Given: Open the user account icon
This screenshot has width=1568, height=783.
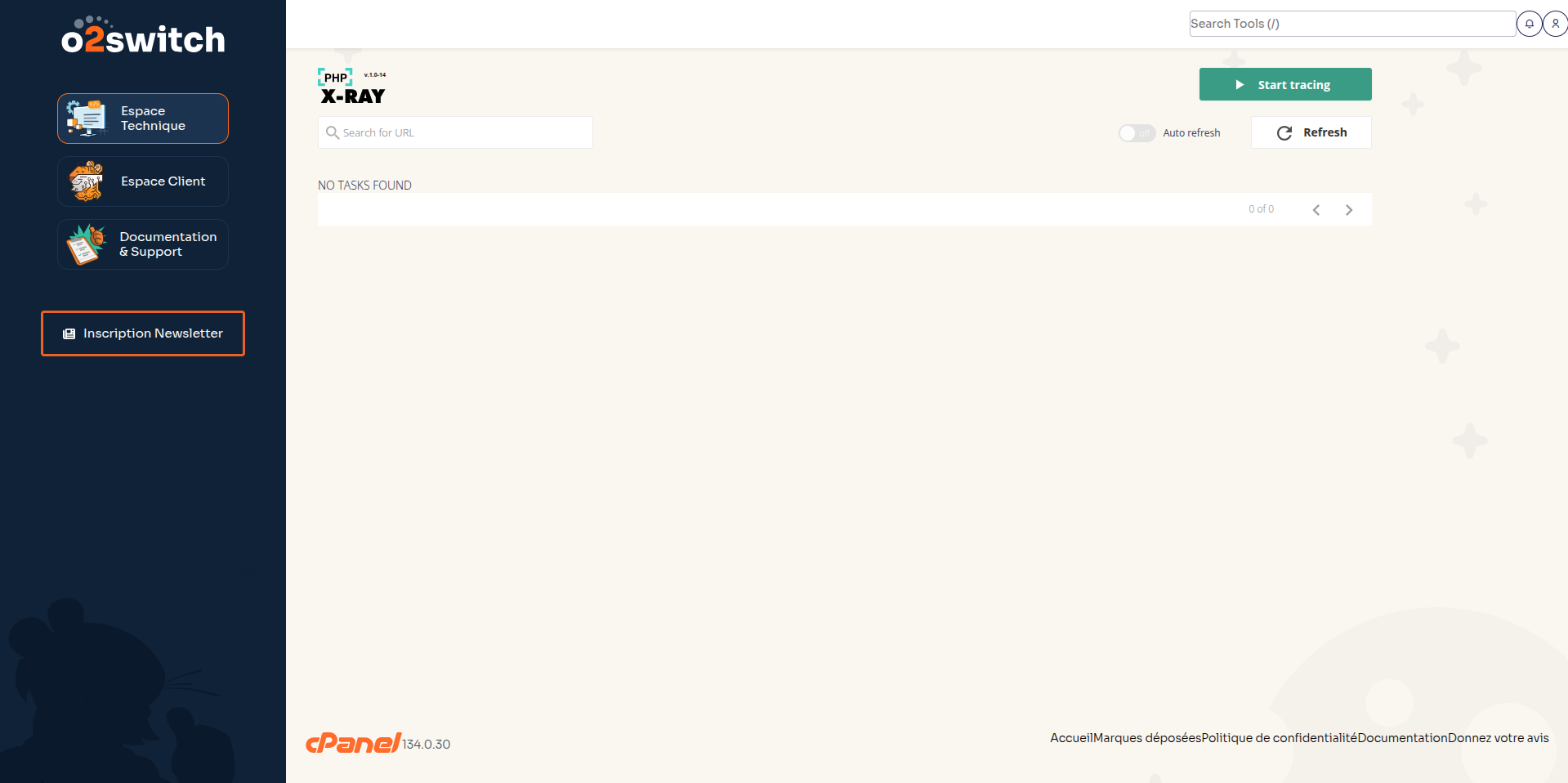Looking at the screenshot, I should point(1555,24).
